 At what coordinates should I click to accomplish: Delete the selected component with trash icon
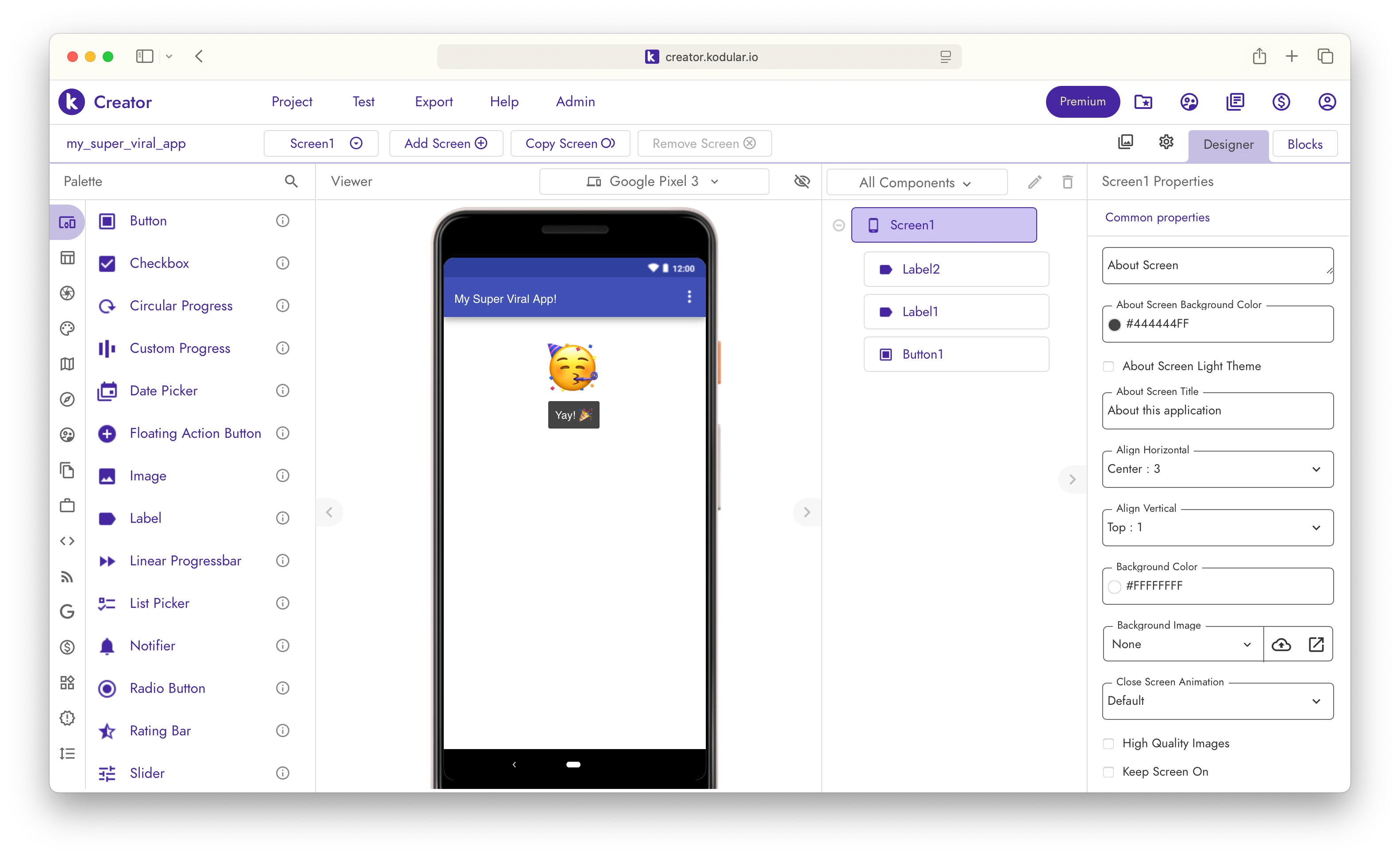pyautogui.click(x=1067, y=182)
